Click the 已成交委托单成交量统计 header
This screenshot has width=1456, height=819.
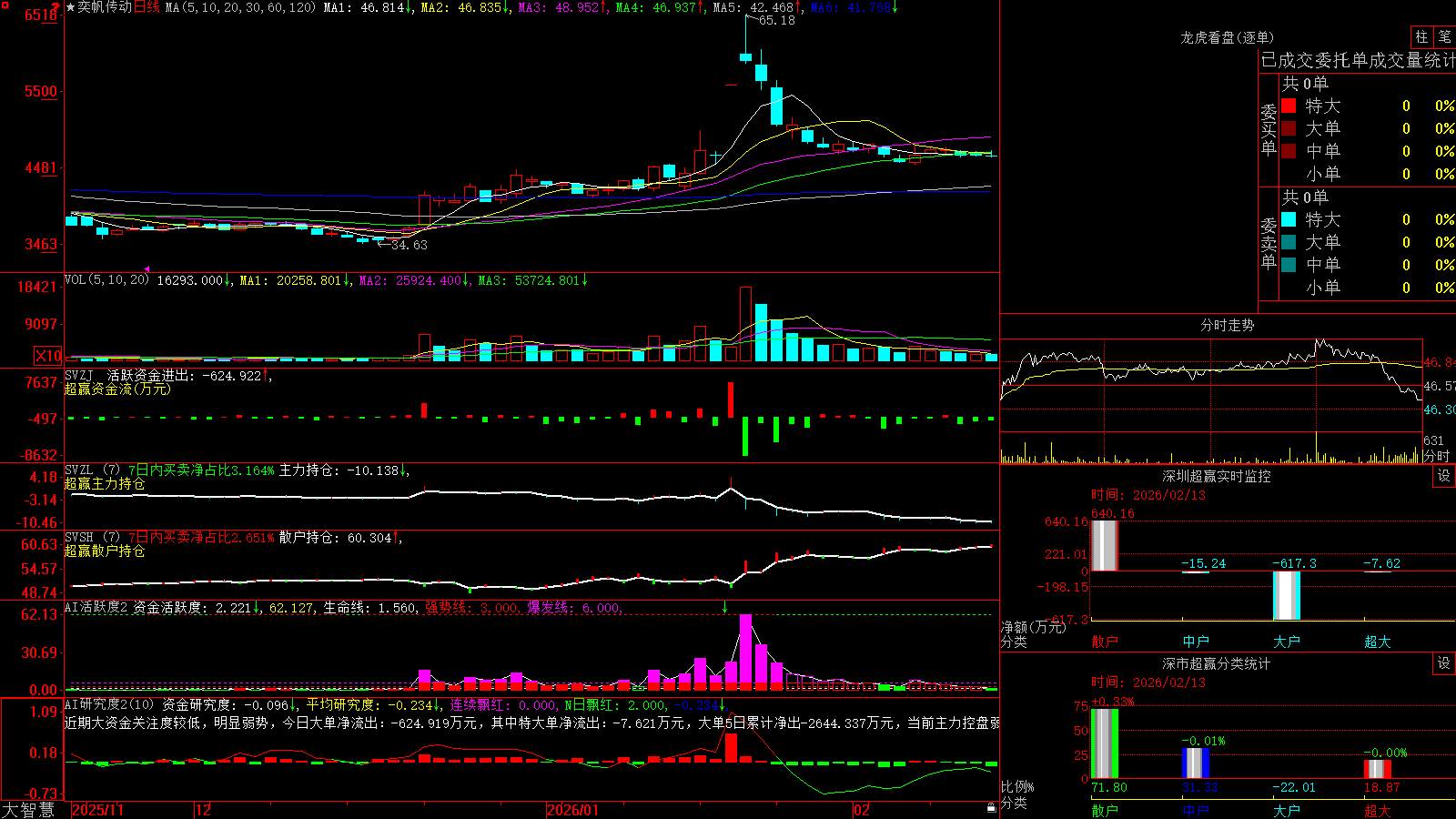tap(1358, 60)
